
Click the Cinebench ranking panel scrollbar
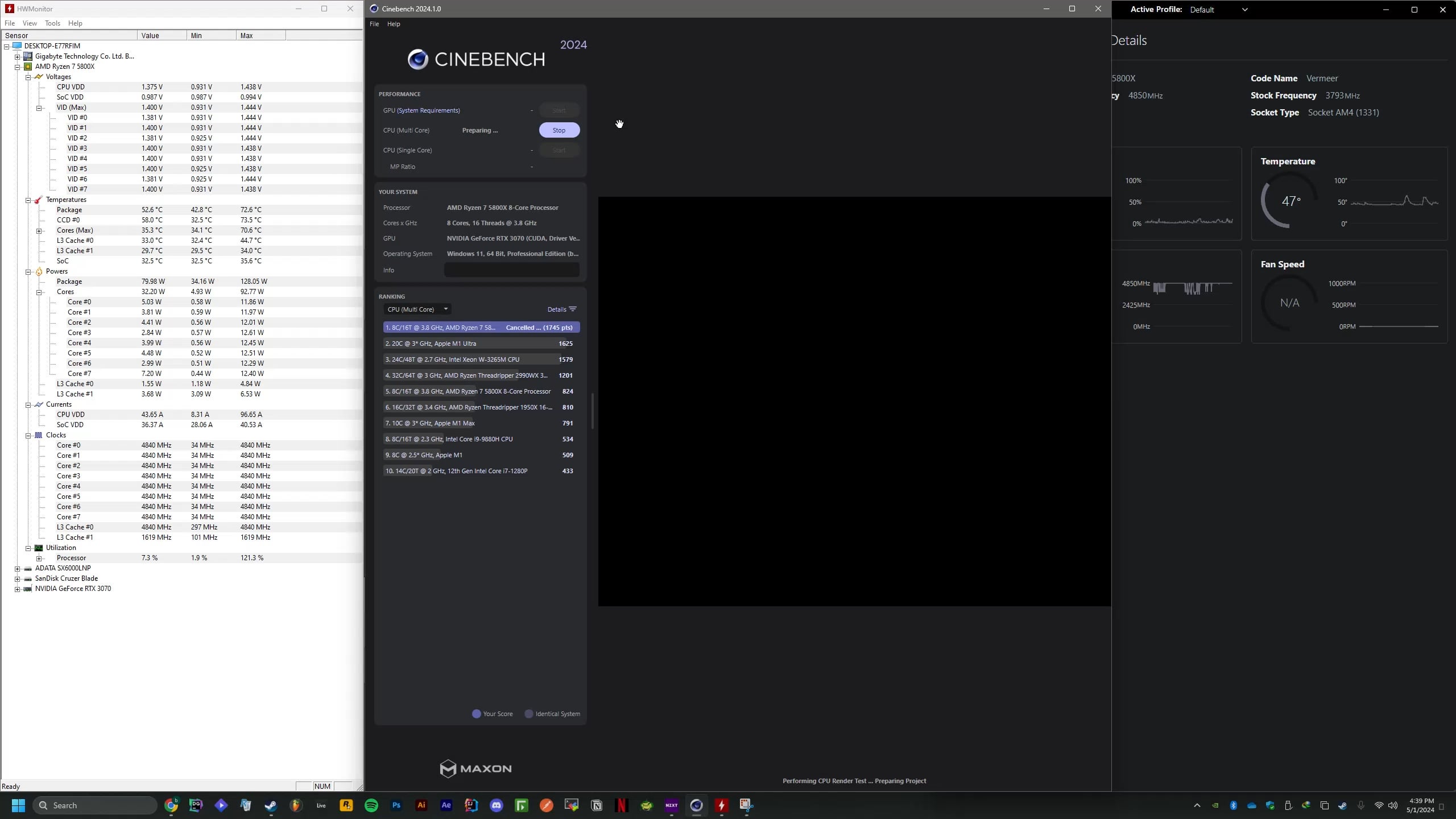[592, 411]
